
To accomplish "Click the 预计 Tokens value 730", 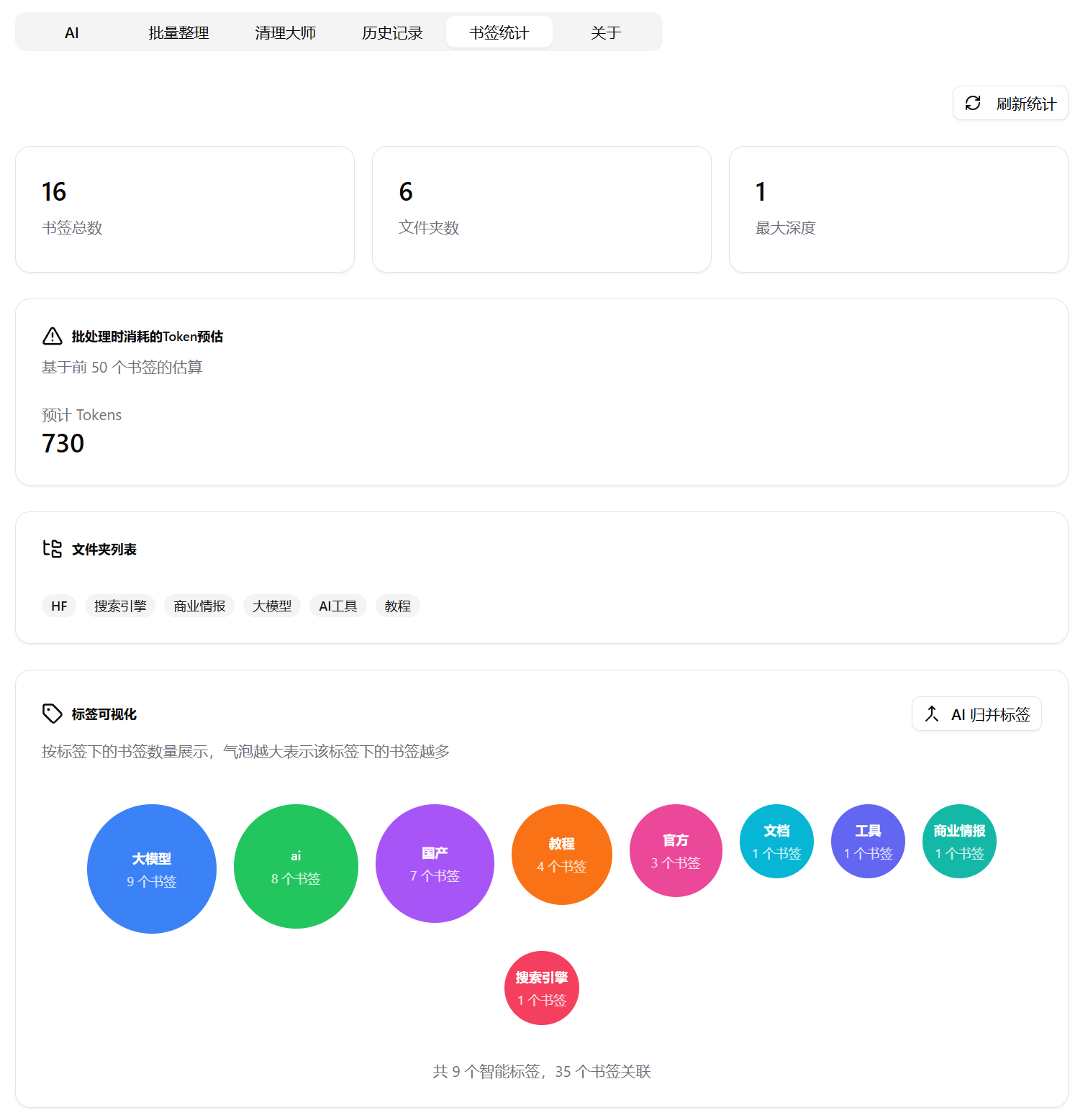I will coord(63,443).
